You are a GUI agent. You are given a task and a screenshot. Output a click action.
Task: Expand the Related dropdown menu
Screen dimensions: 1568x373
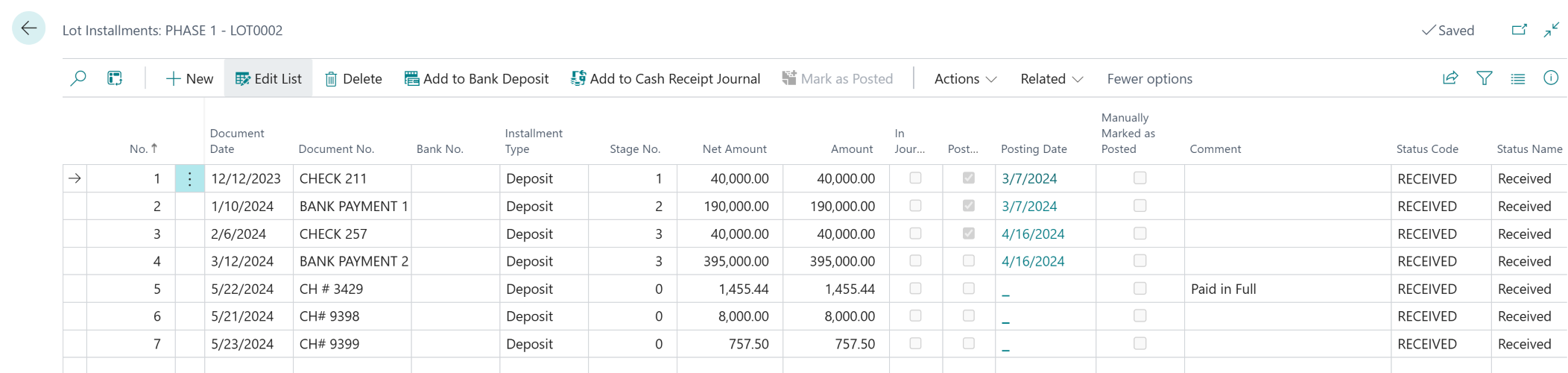click(1051, 79)
